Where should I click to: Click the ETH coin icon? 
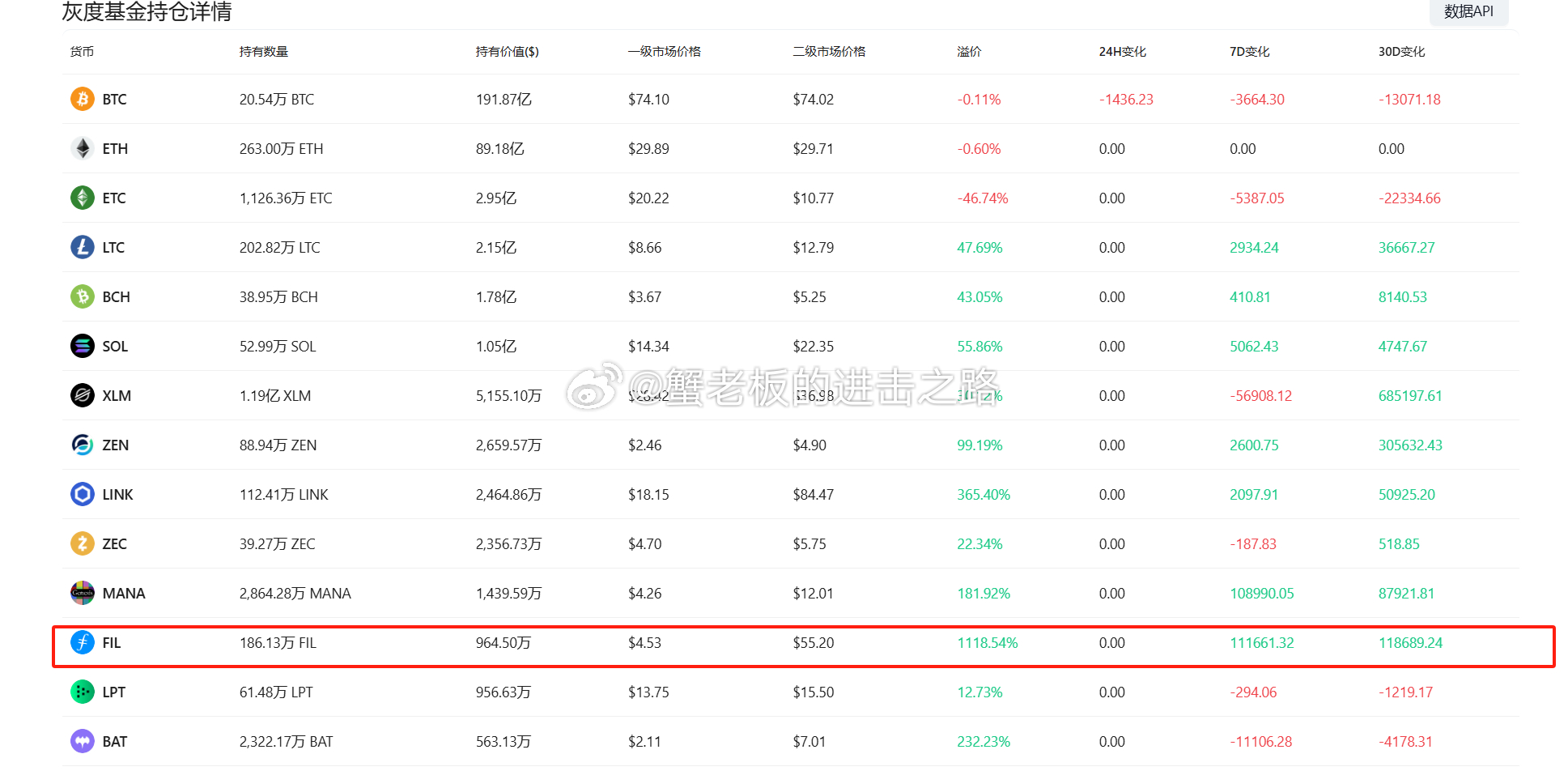(83, 148)
